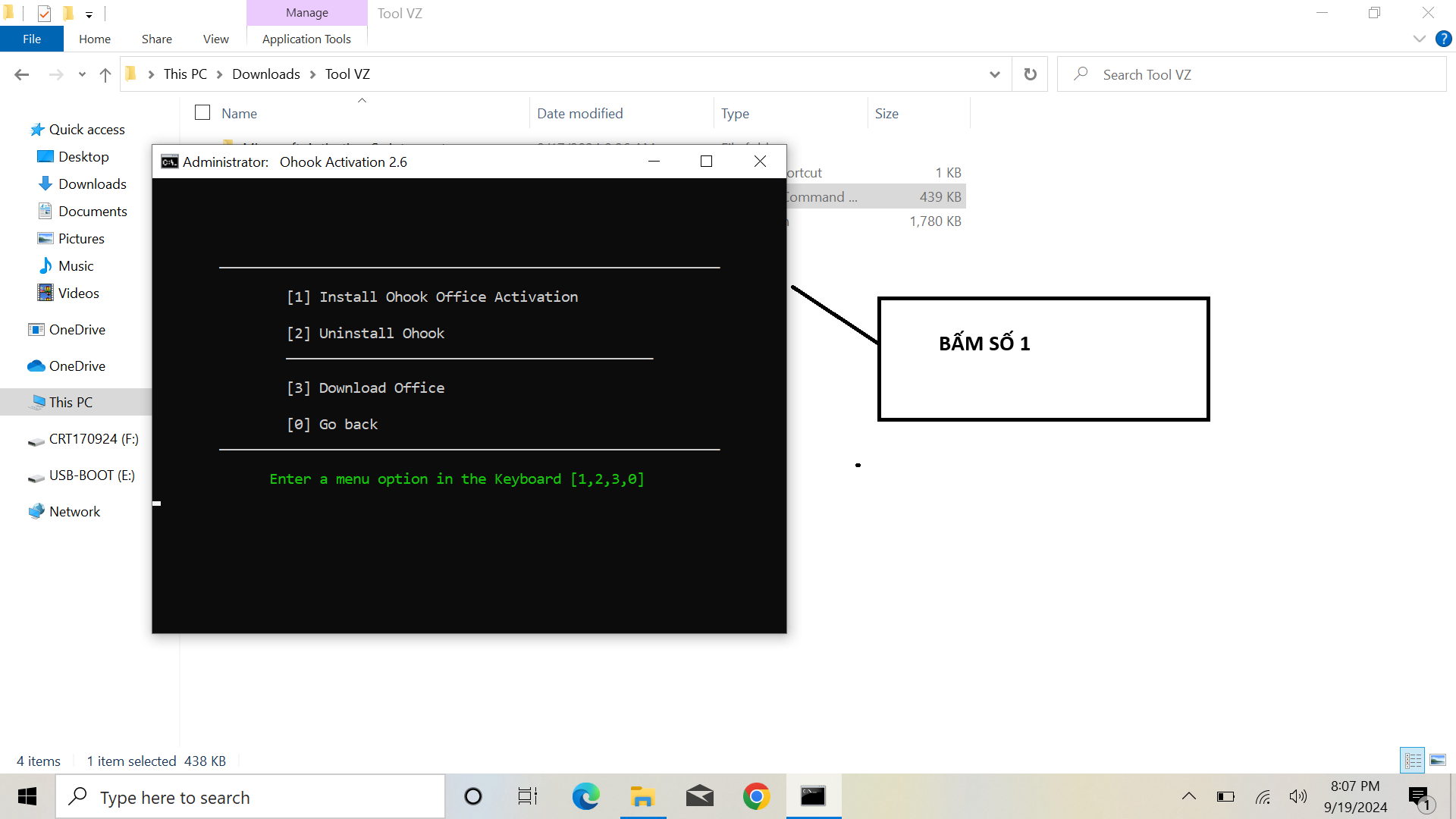Click the New folder icon in title bar

coord(67,13)
